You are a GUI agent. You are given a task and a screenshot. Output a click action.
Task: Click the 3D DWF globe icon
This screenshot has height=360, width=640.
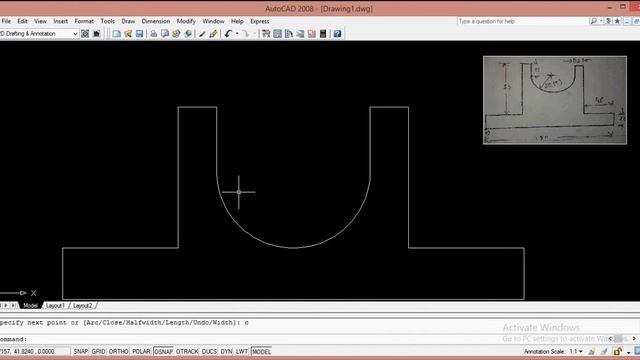(188, 34)
